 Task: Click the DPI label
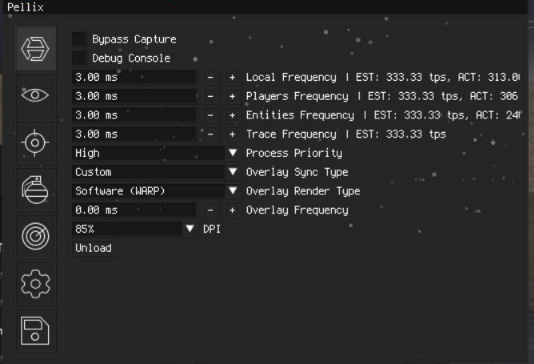212,229
